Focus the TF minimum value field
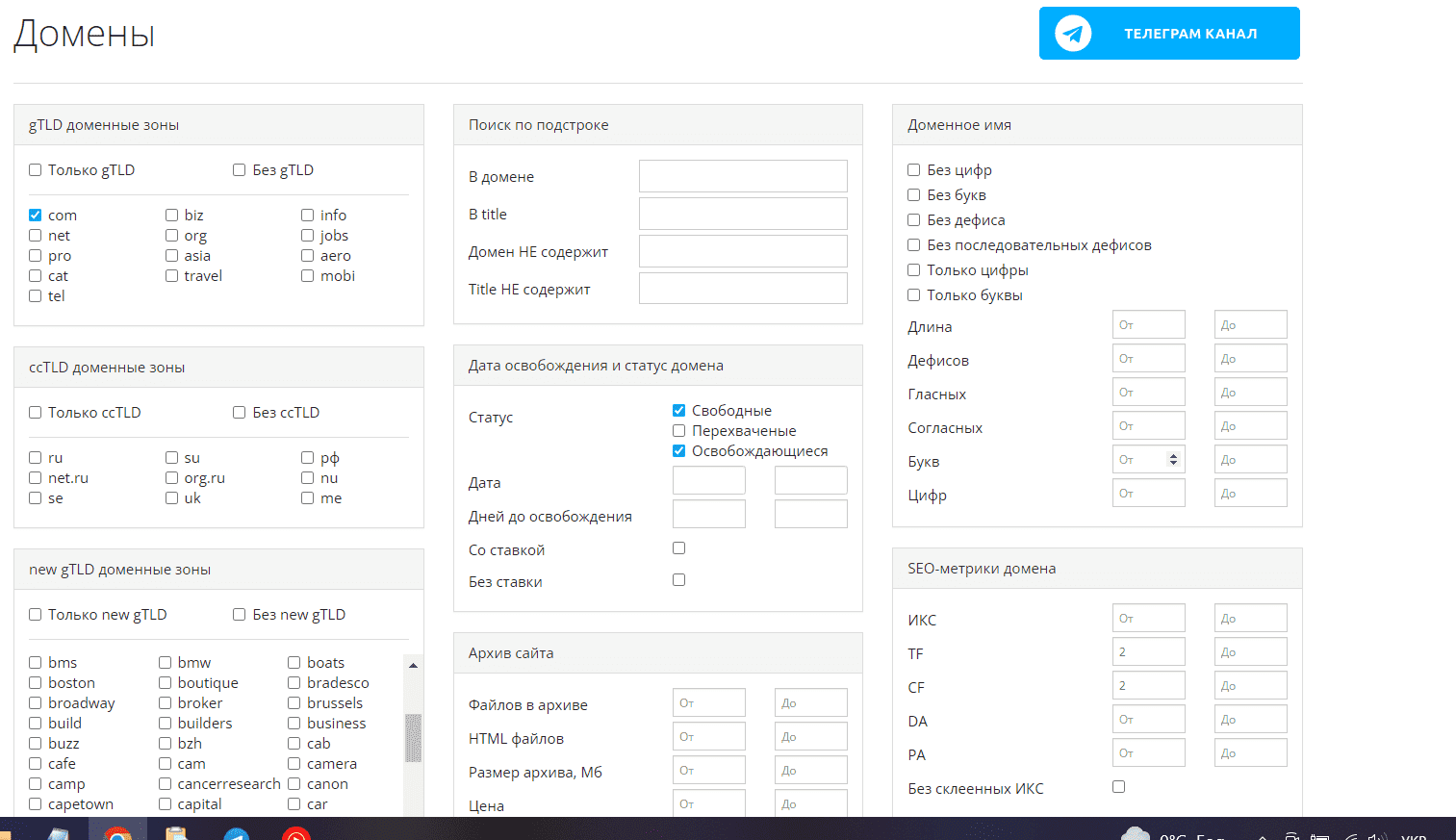 coord(1148,652)
